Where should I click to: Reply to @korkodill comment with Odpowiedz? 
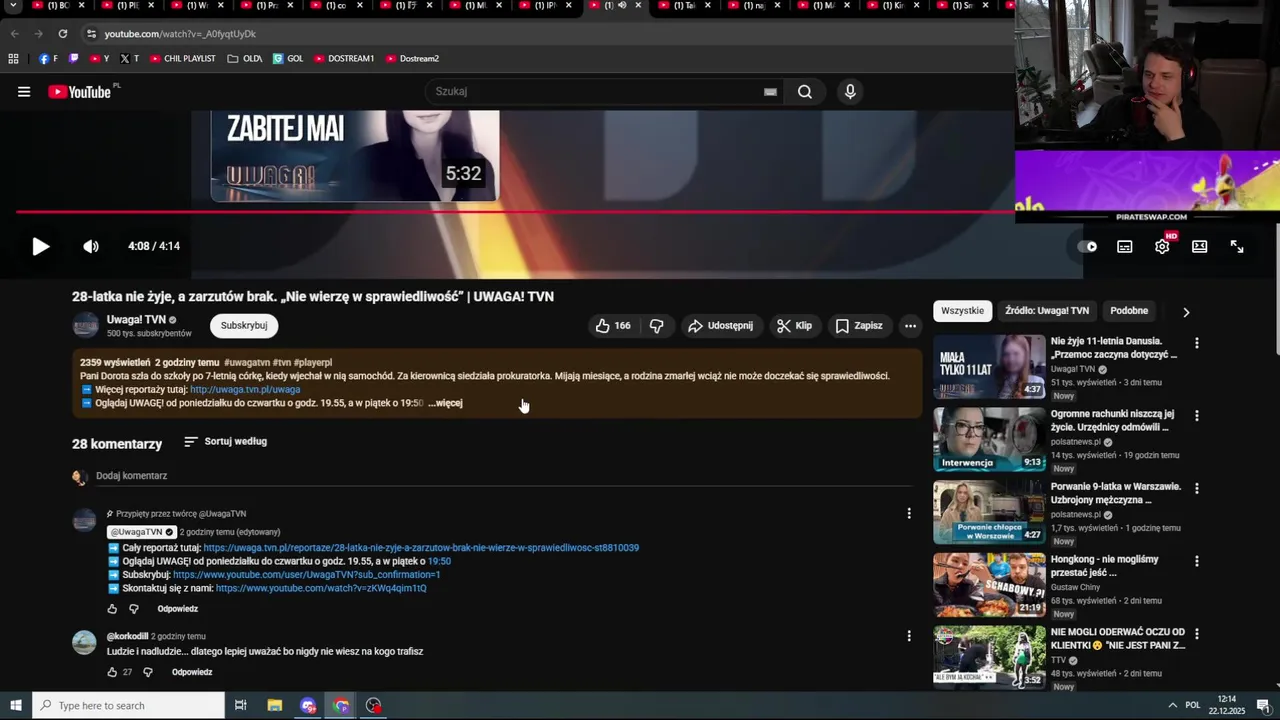pos(192,672)
